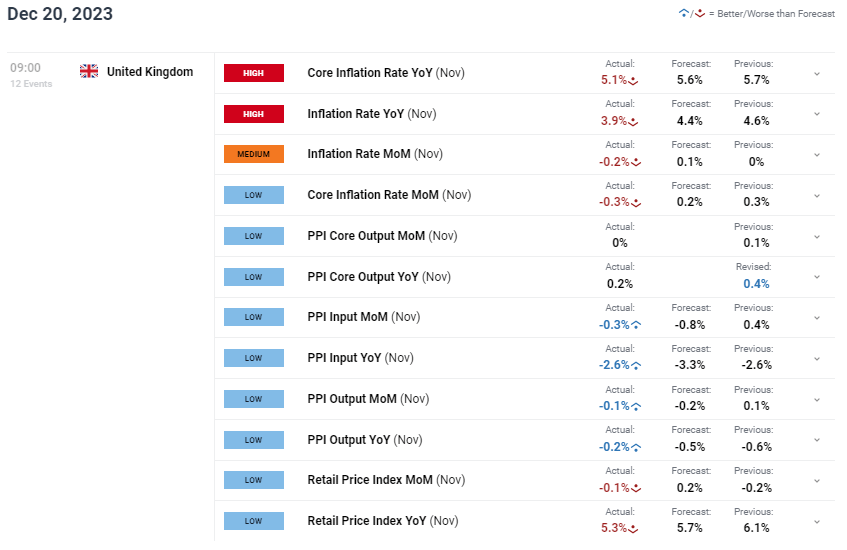
Task: Open PPI Input MoM (Nov) event
Action: pyautogui.click(x=364, y=317)
